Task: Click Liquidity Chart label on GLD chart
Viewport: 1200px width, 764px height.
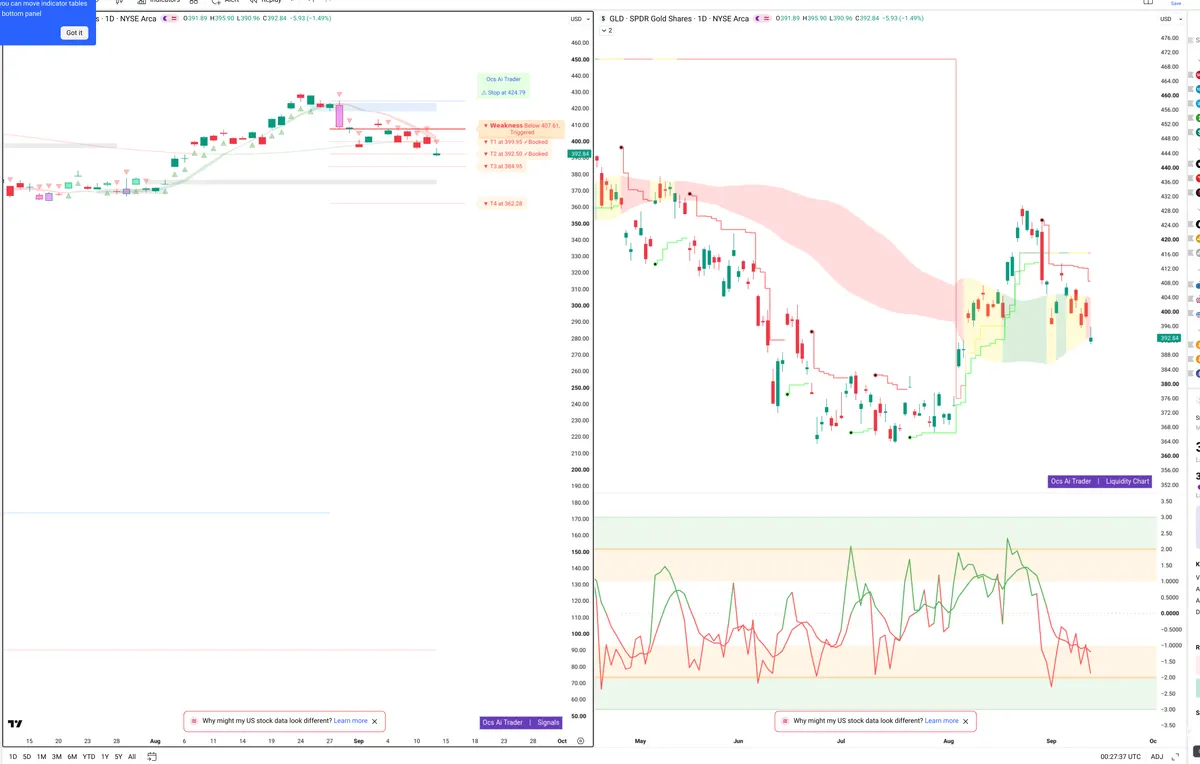Action: 1127,481
